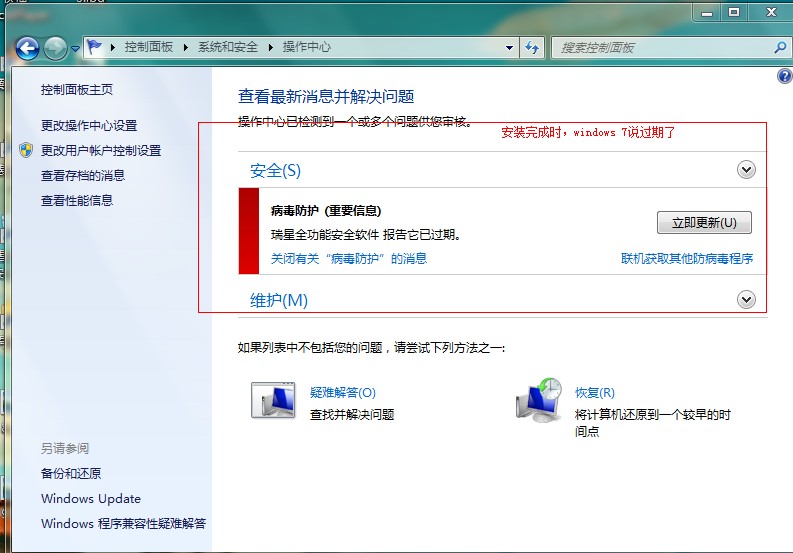Click the UAC shield icon in sidebar
This screenshot has width=793, height=553.
coord(26,150)
